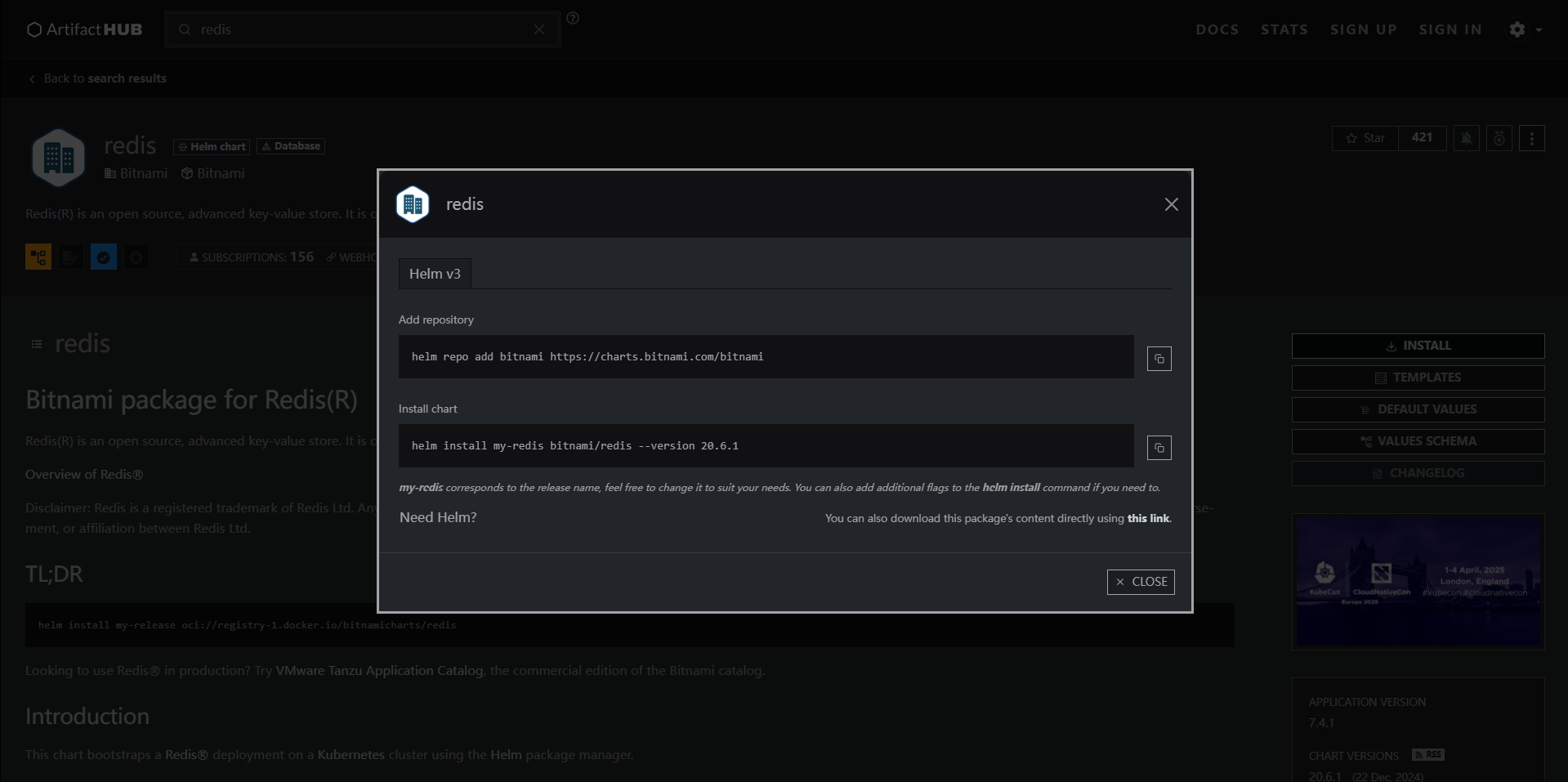Go to the Artifact HUB home logo

click(x=84, y=29)
